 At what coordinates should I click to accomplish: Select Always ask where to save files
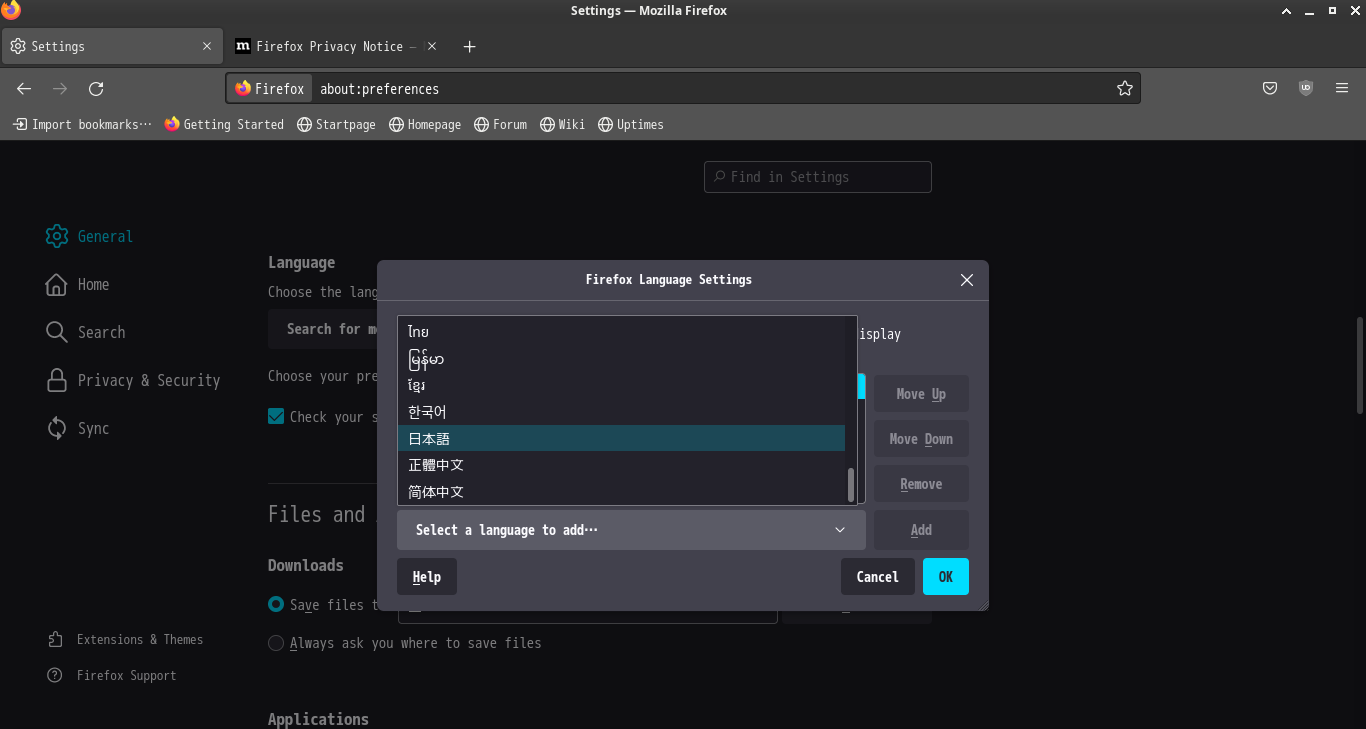(276, 643)
